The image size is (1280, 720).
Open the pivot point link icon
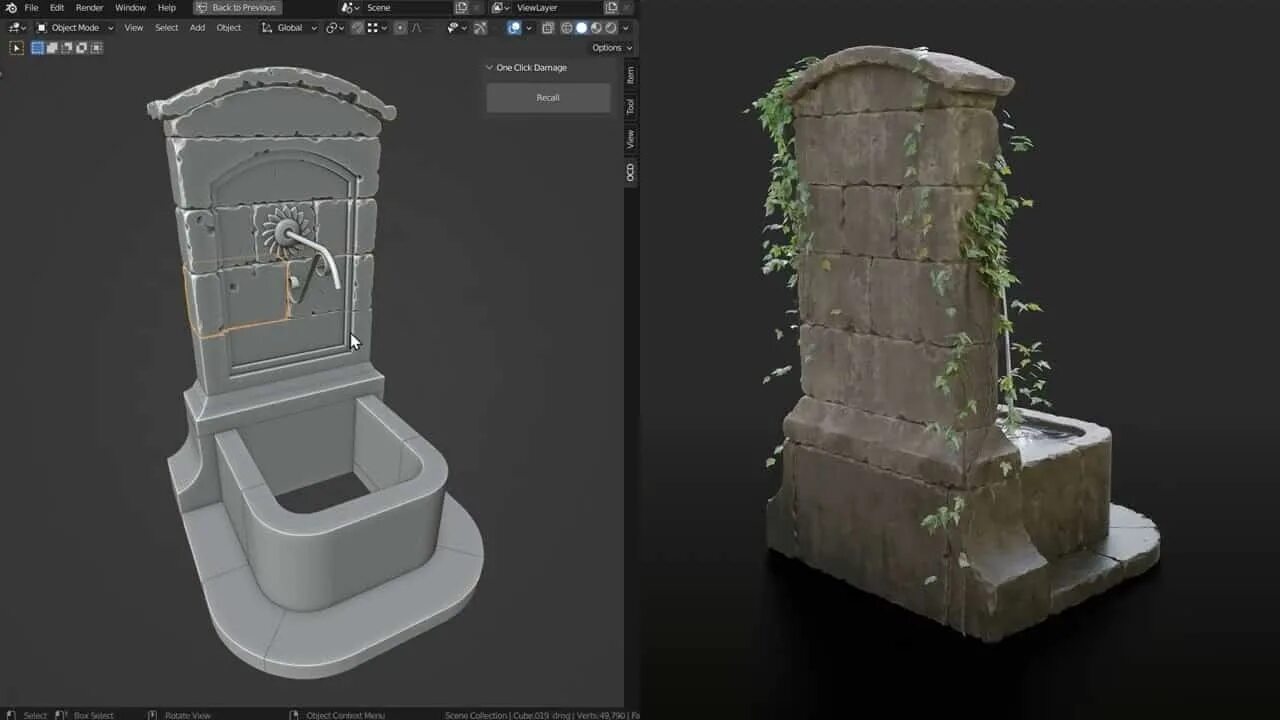[334, 27]
